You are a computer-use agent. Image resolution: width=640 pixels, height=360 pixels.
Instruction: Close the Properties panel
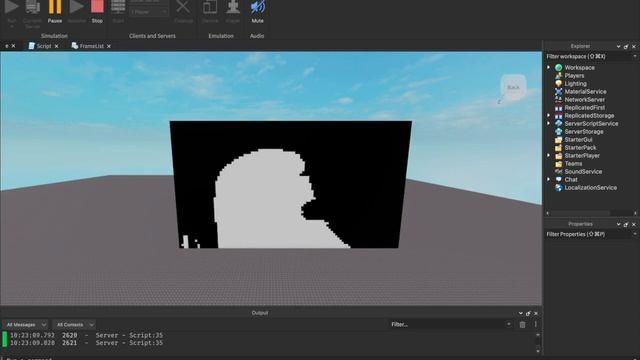(634, 224)
